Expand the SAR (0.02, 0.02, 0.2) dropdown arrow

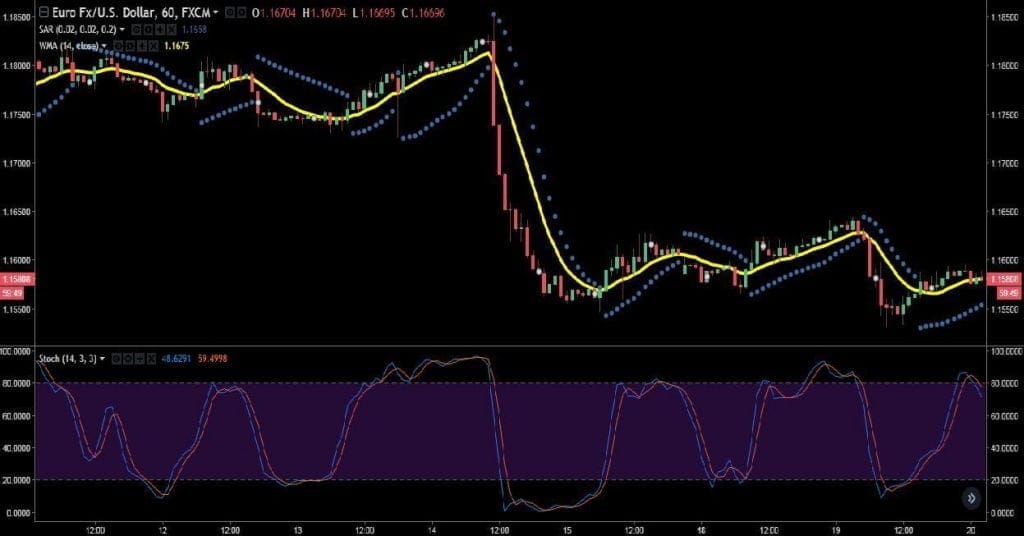coord(122,29)
